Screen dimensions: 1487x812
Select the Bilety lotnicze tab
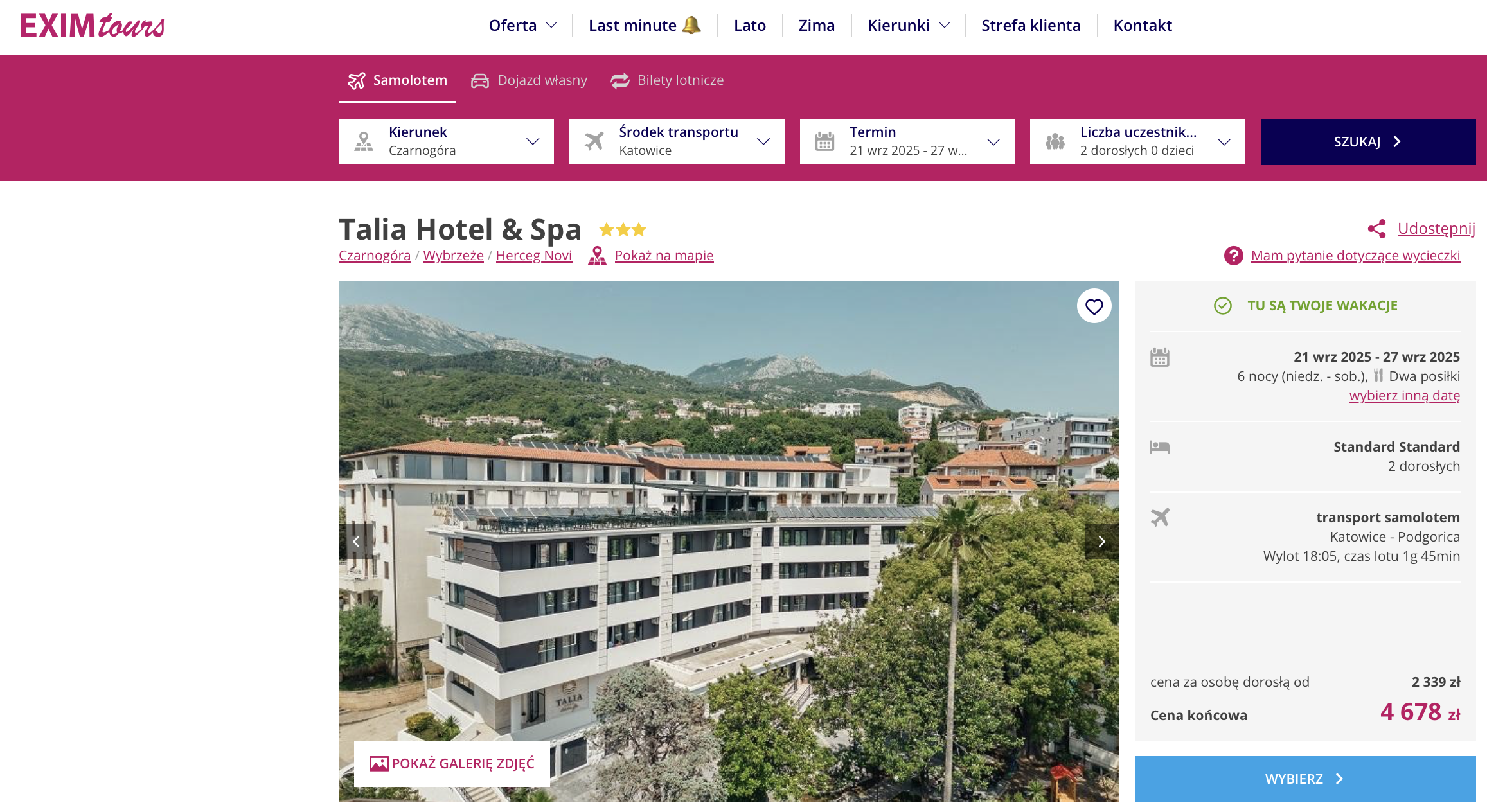[667, 80]
